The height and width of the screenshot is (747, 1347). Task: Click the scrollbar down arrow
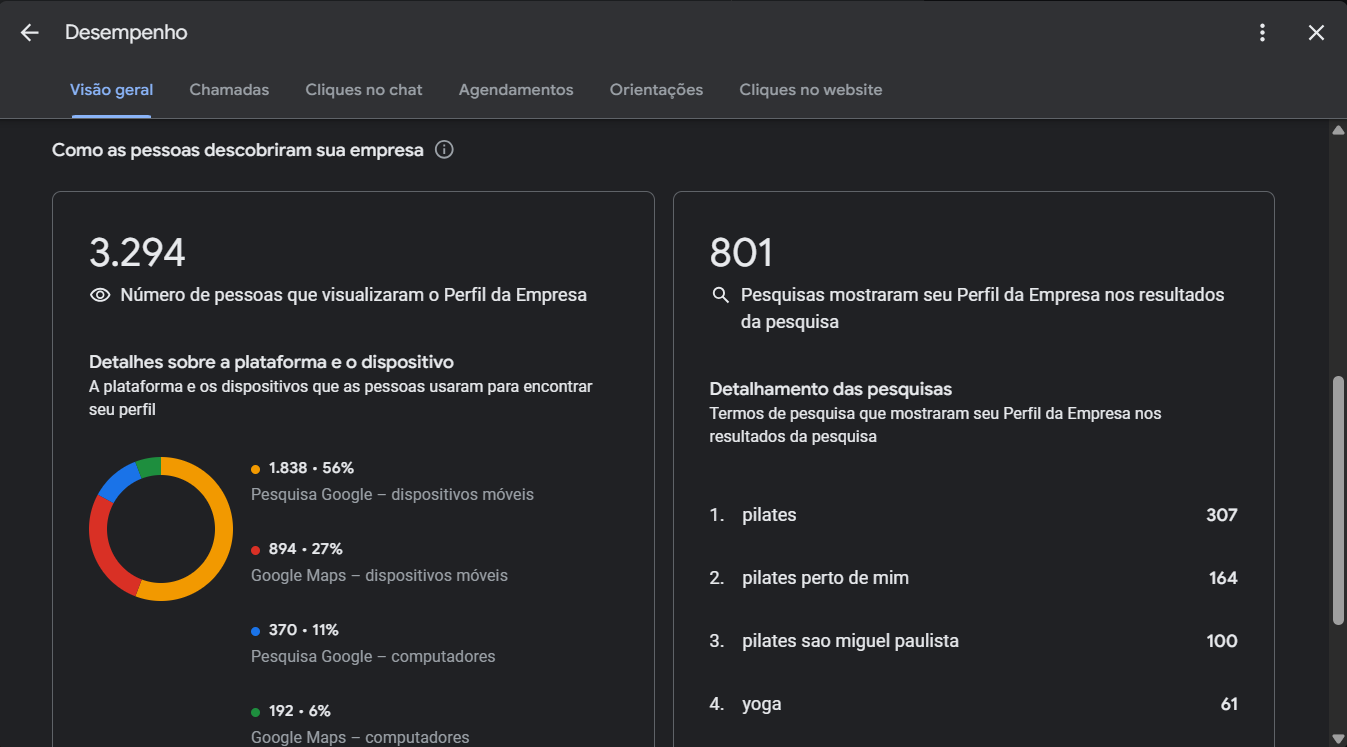[x=1338, y=738]
